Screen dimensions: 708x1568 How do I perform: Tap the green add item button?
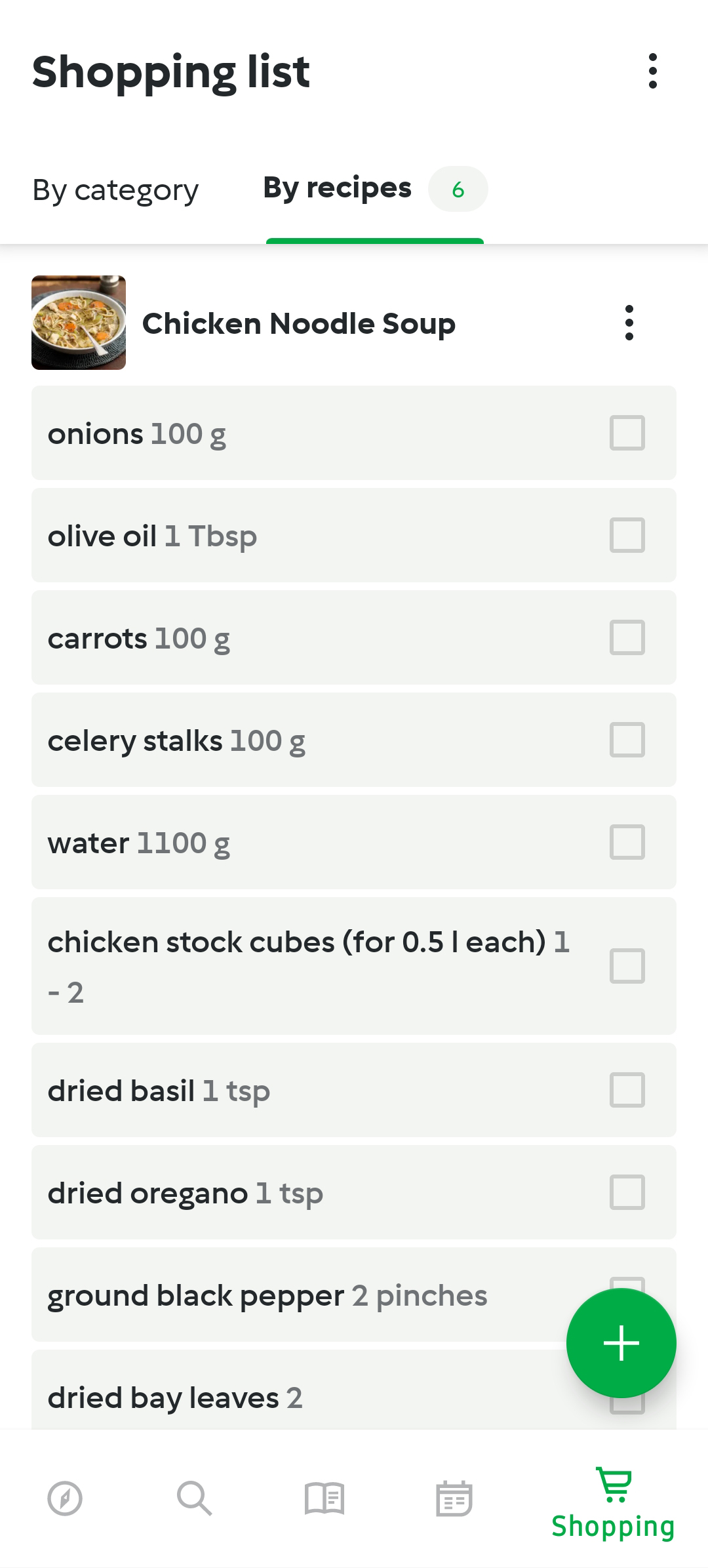(x=621, y=1342)
